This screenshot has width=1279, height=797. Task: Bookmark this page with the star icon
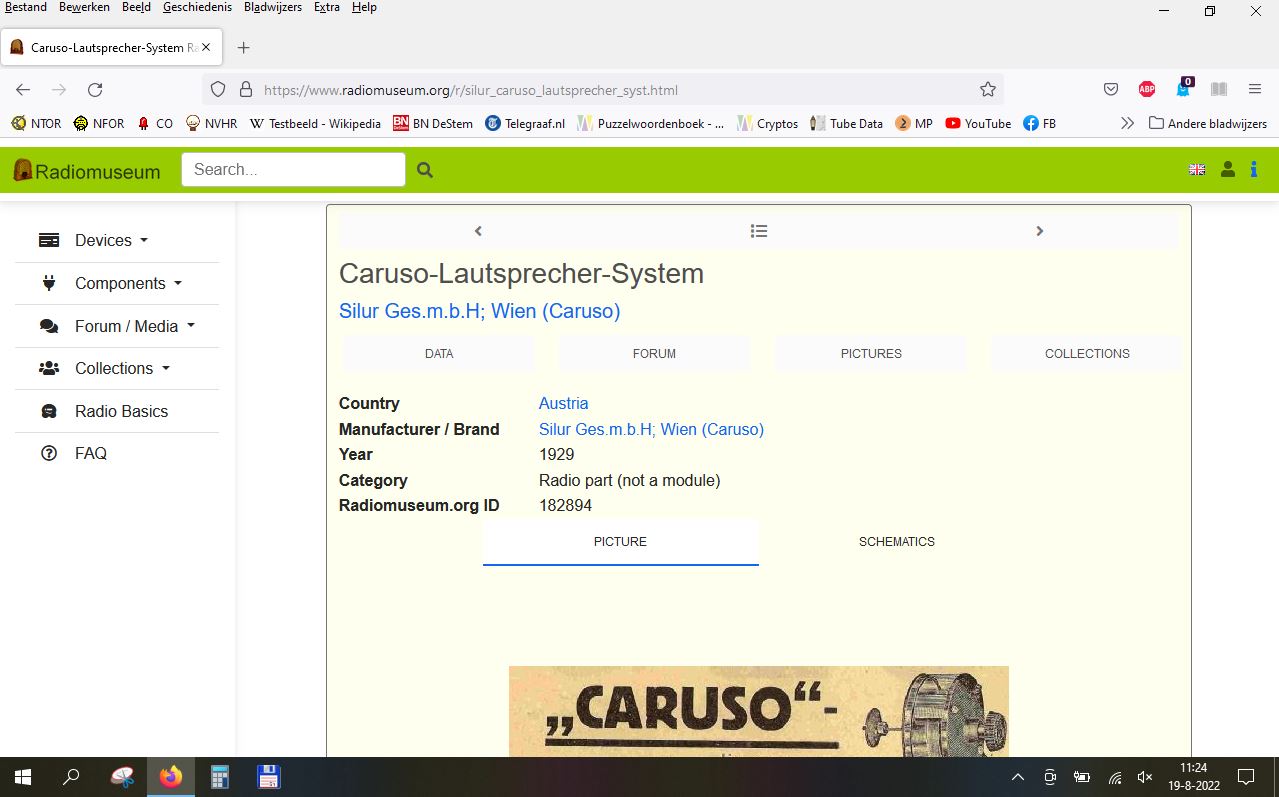pyautogui.click(x=988, y=90)
